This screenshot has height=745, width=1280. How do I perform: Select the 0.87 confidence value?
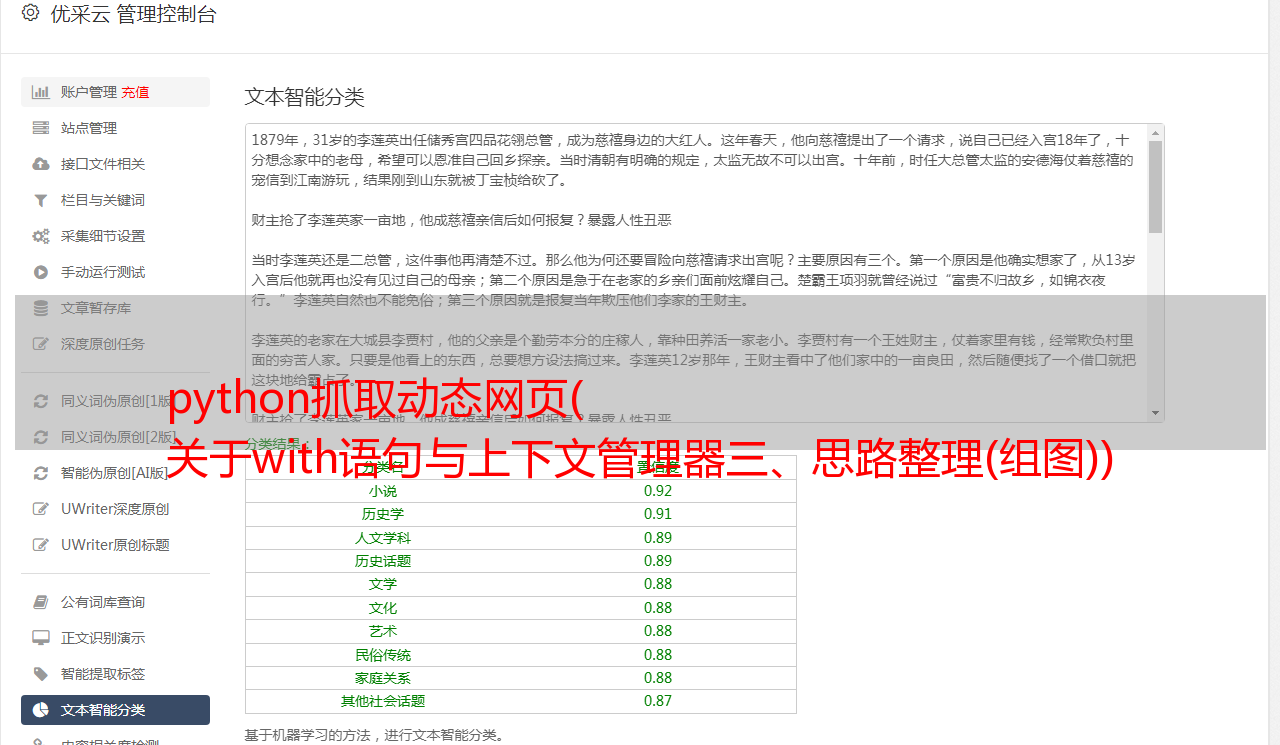658,701
